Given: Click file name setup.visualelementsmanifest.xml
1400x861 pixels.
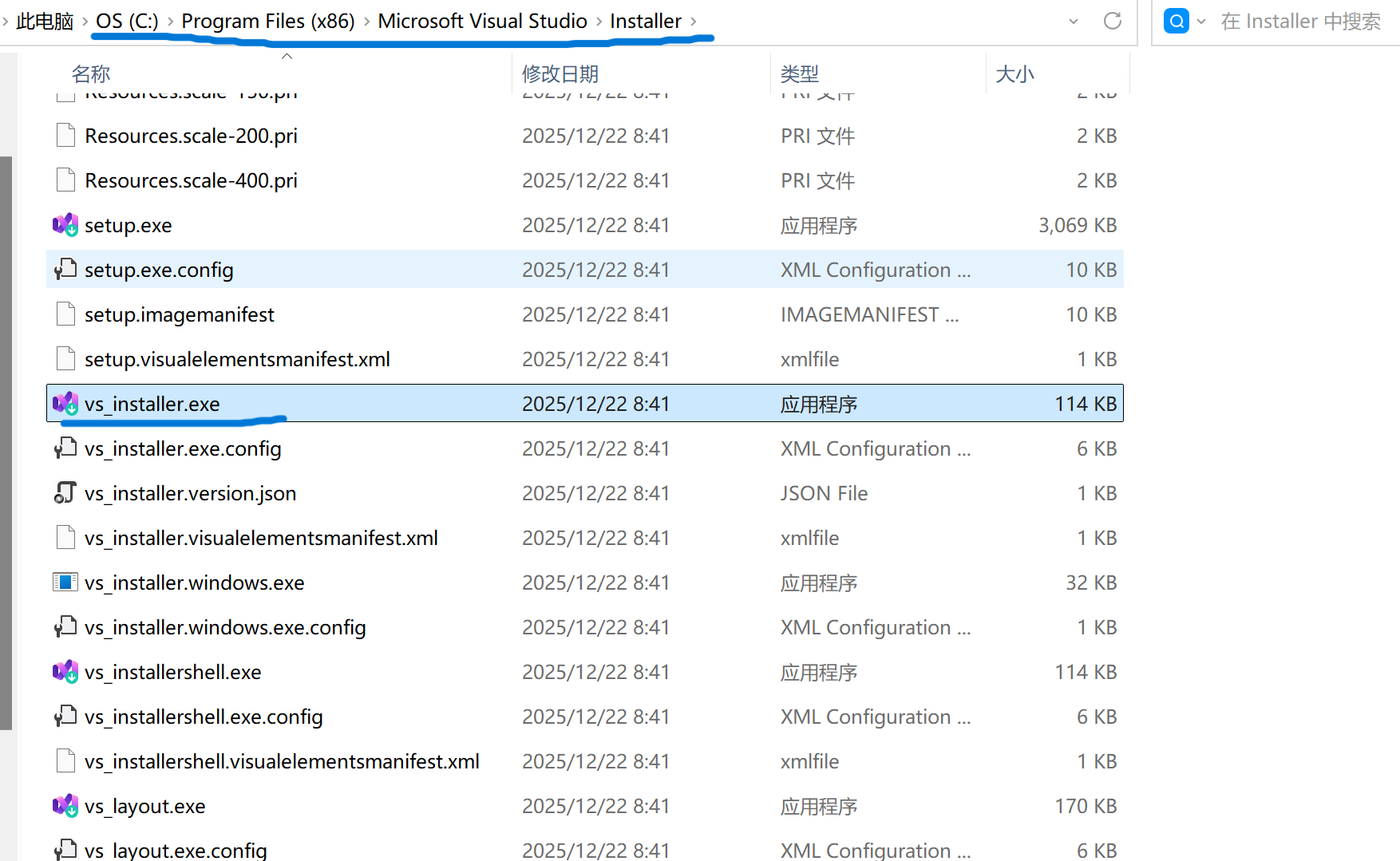Looking at the screenshot, I should click(x=238, y=360).
